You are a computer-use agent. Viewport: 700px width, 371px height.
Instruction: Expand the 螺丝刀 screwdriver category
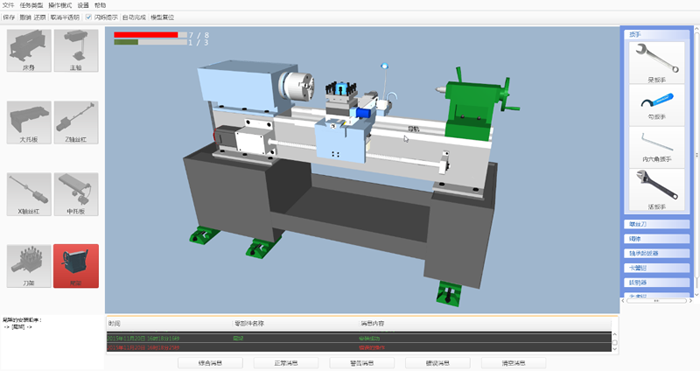657,224
